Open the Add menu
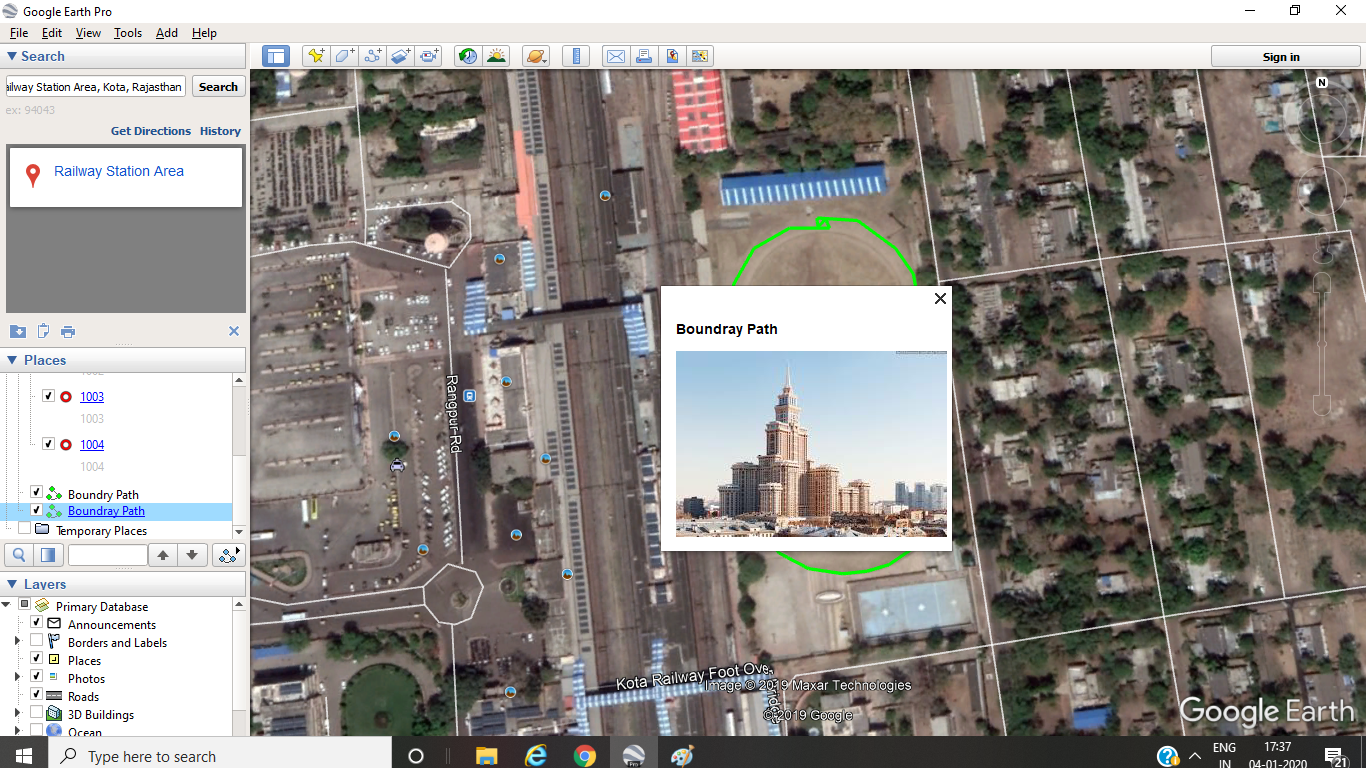1366x768 pixels. pos(166,33)
